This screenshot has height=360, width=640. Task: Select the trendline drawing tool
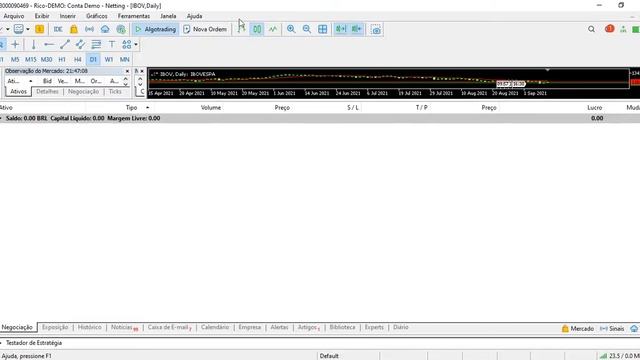[x=65, y=44]
